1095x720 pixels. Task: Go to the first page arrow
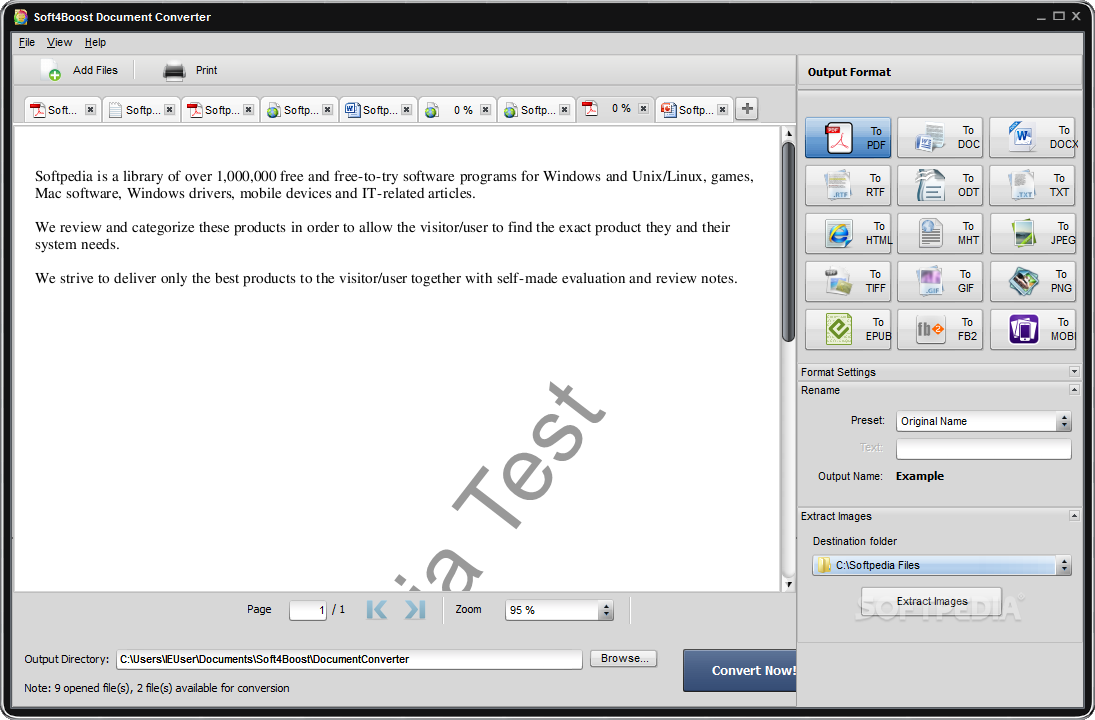[x=376, y=610]
